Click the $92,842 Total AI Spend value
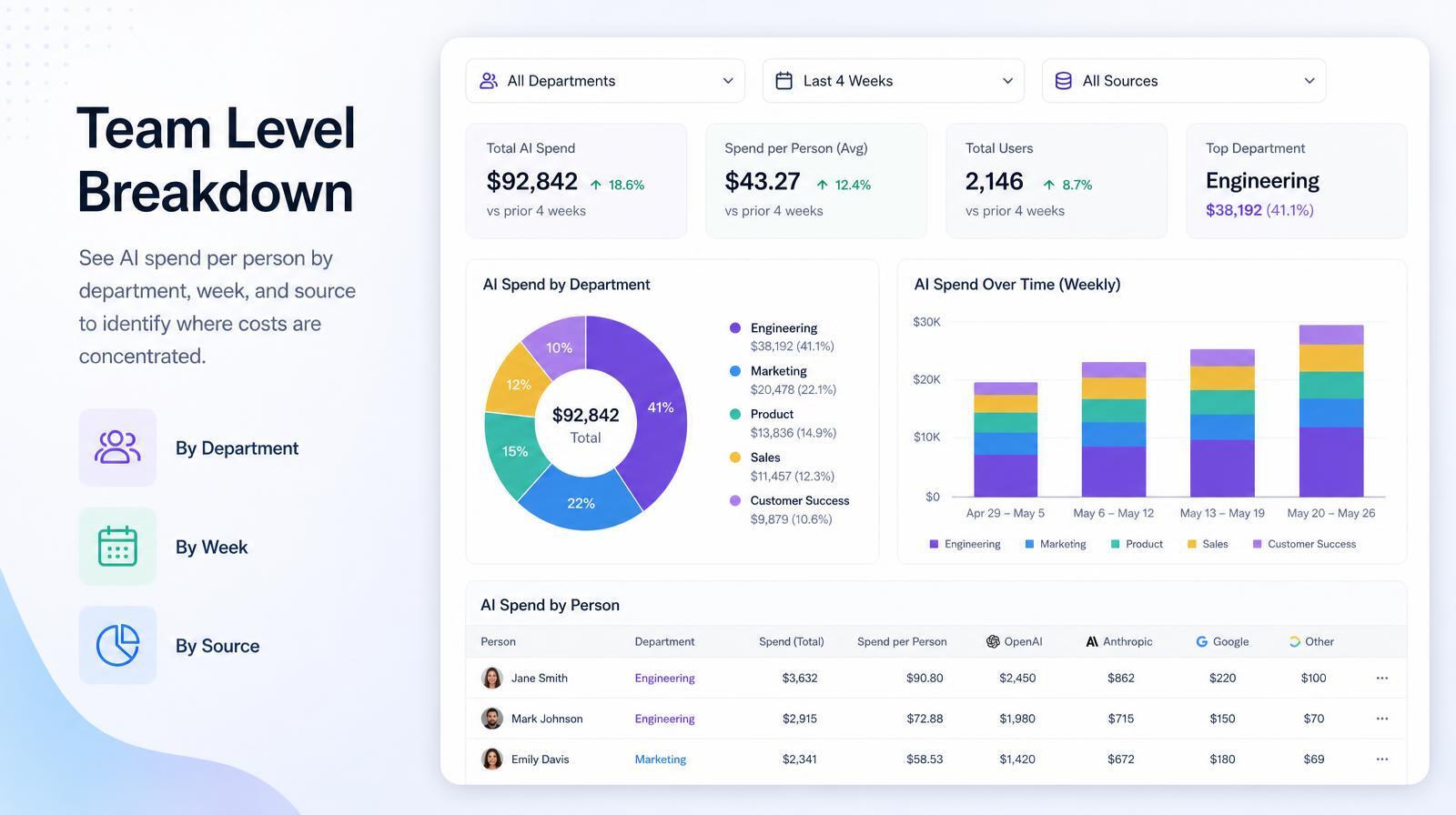The width and height of the screenshot is (1456, 815). [531, 181]
